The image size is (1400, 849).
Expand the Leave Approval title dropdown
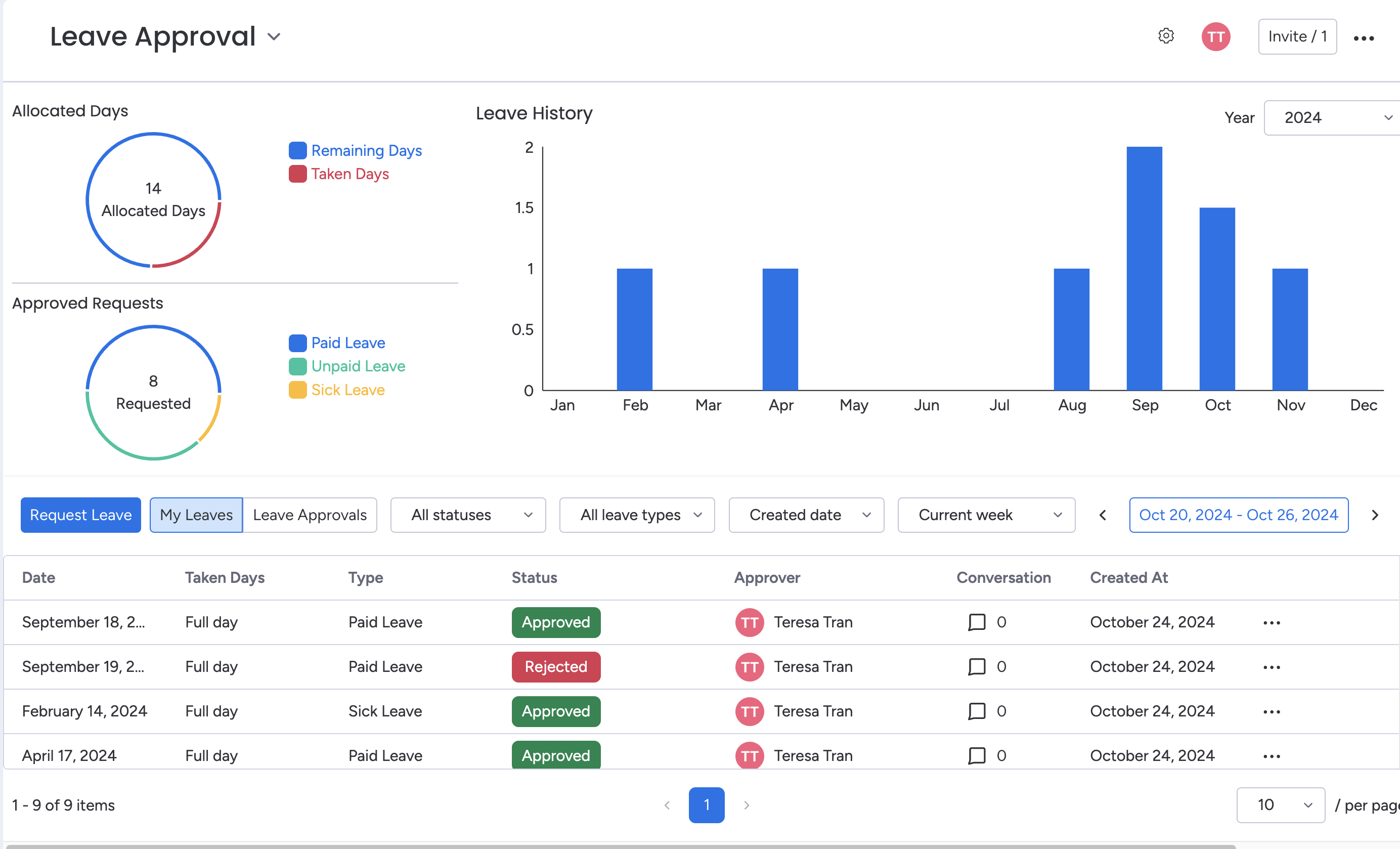click(273, 36)
